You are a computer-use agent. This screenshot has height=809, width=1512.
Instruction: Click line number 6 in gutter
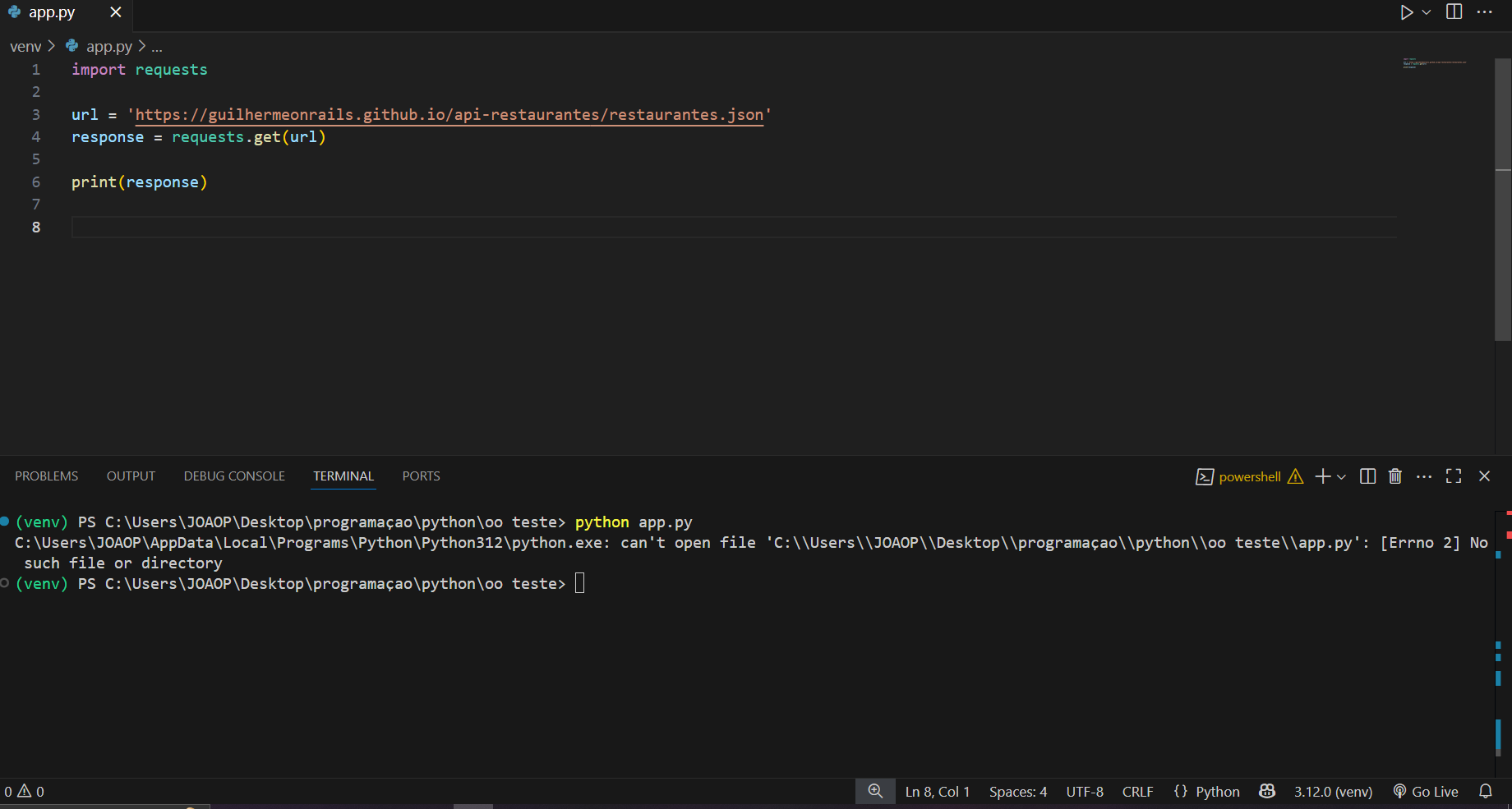[x=36, y=182]
